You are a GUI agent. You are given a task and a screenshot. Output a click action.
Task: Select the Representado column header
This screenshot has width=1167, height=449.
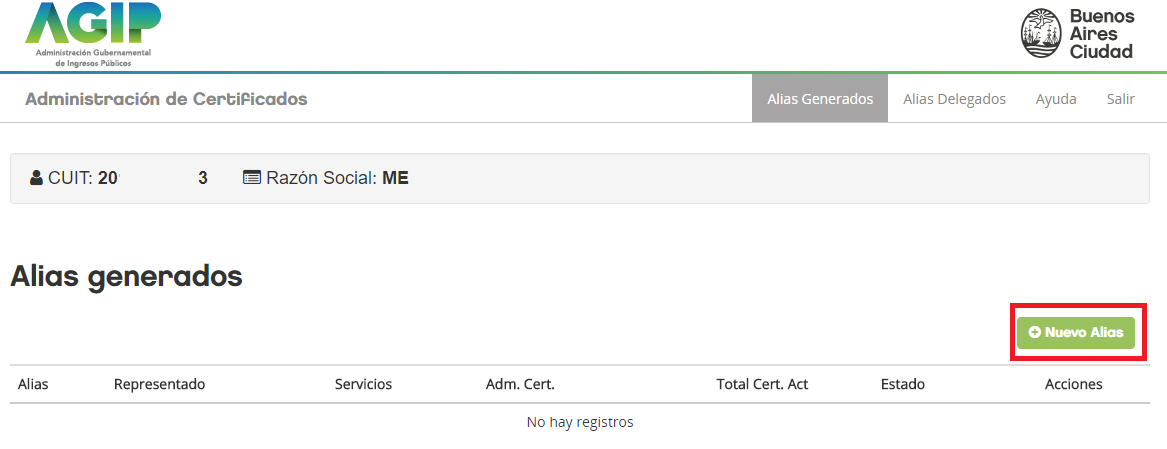[159, 384]
